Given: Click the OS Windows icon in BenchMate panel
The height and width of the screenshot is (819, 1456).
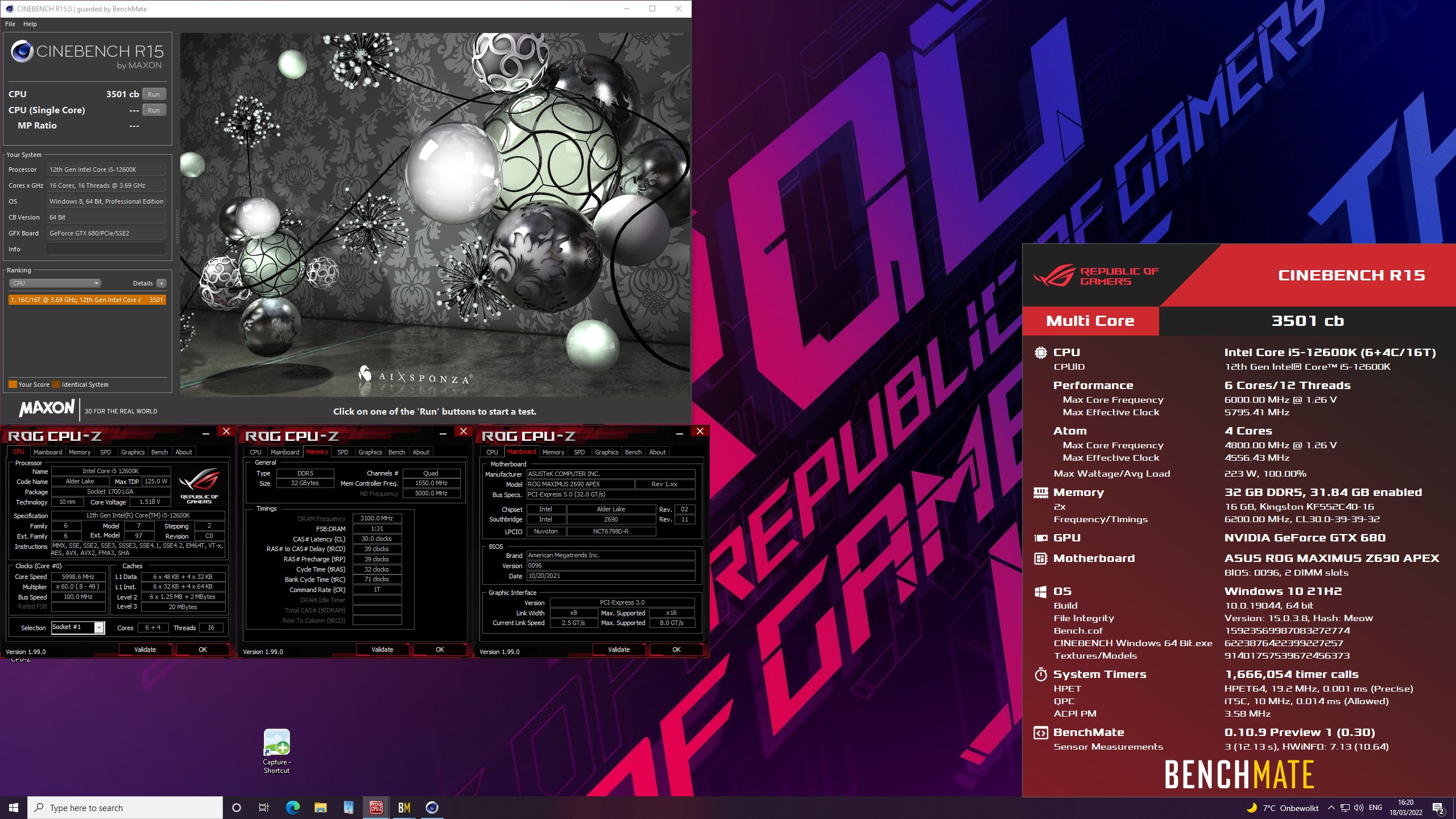Looking at the screenshot, I should point(1041,592).
